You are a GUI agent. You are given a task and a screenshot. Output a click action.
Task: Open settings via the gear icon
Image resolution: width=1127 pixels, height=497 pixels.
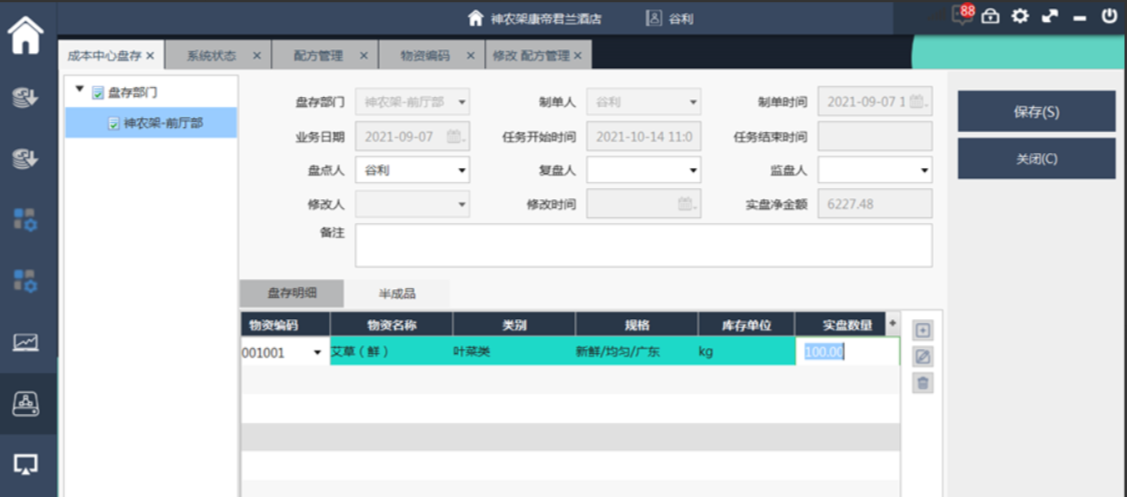click(1020, 16)
